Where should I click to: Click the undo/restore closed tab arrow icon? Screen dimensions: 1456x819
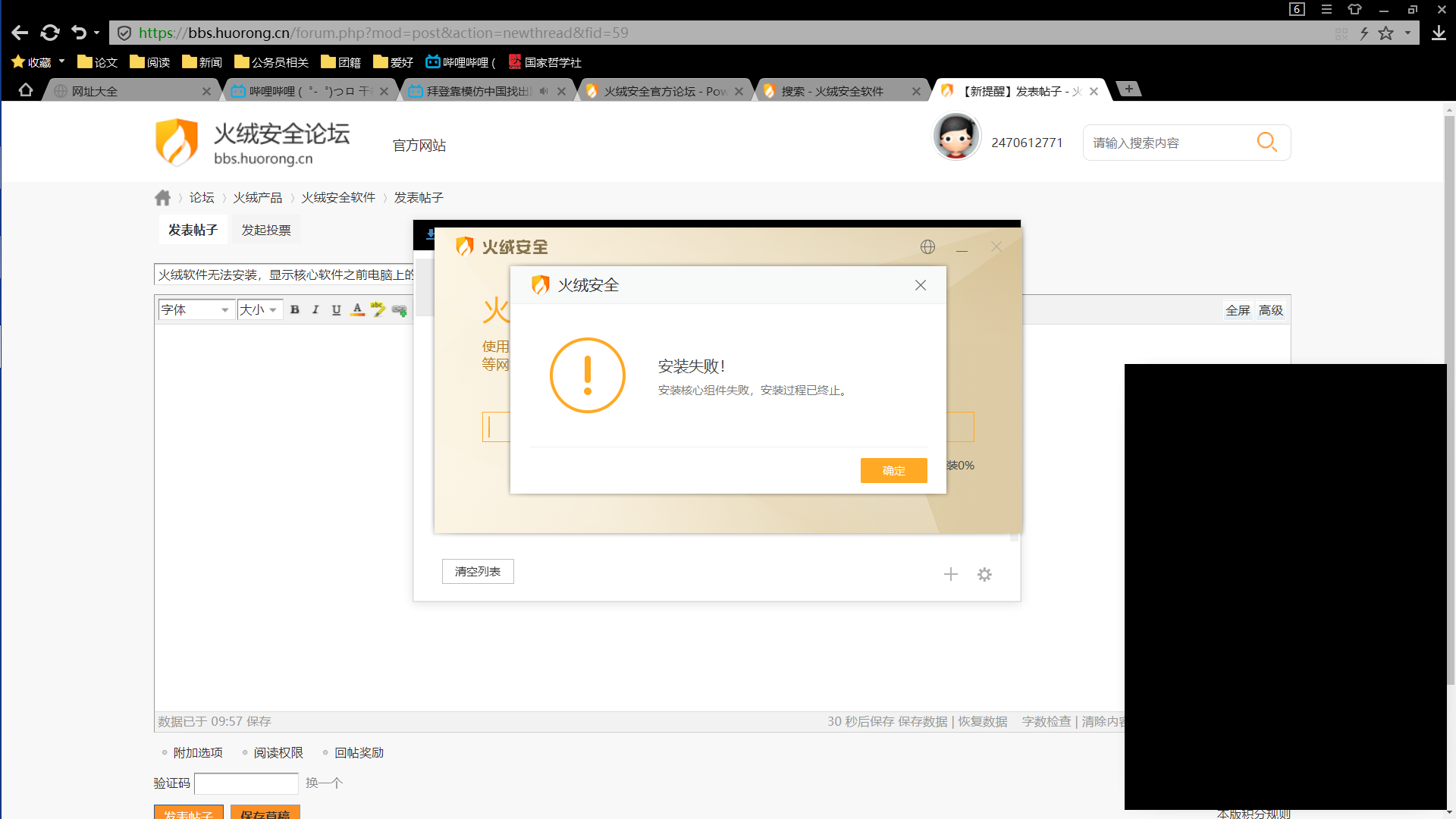click(x=79, y=33)
